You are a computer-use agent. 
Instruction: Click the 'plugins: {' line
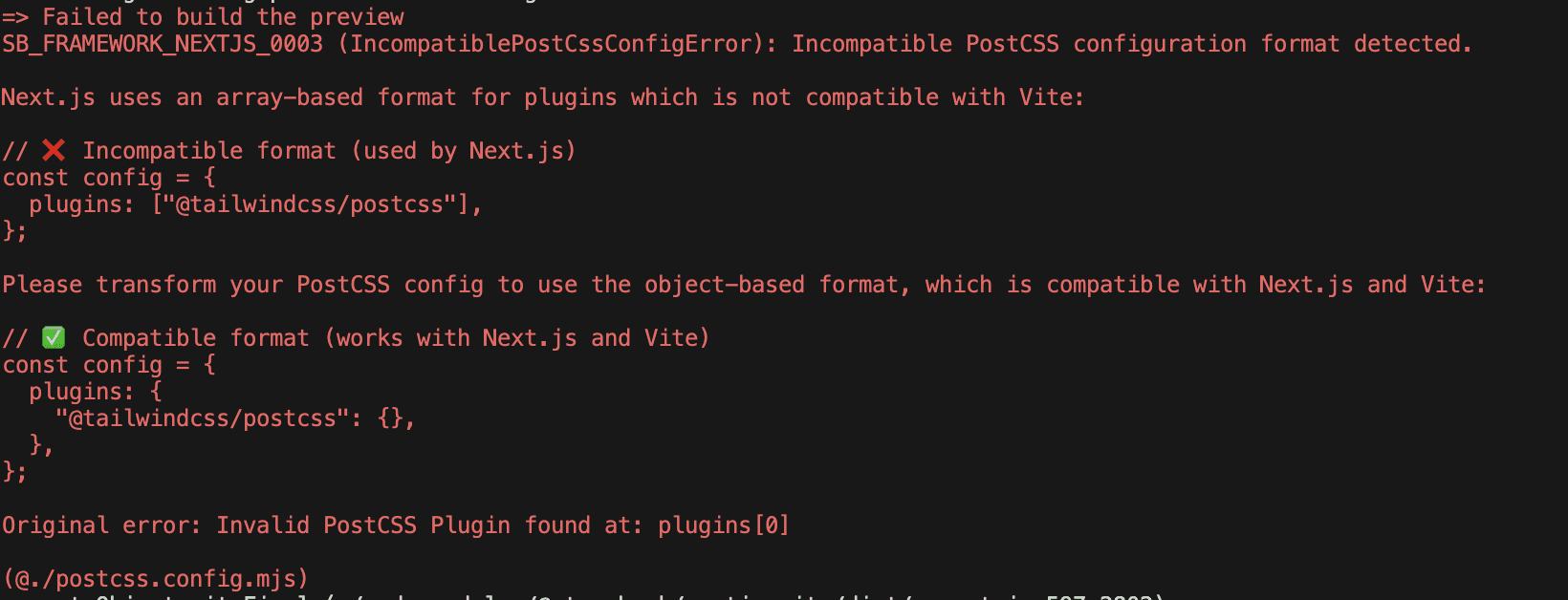pos(96,392)
